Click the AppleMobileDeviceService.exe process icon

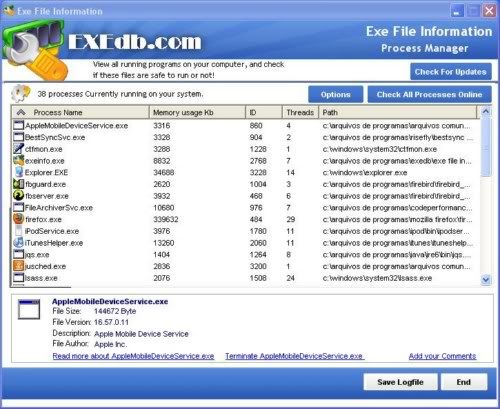pyautogui.click(x=19, y=125)
